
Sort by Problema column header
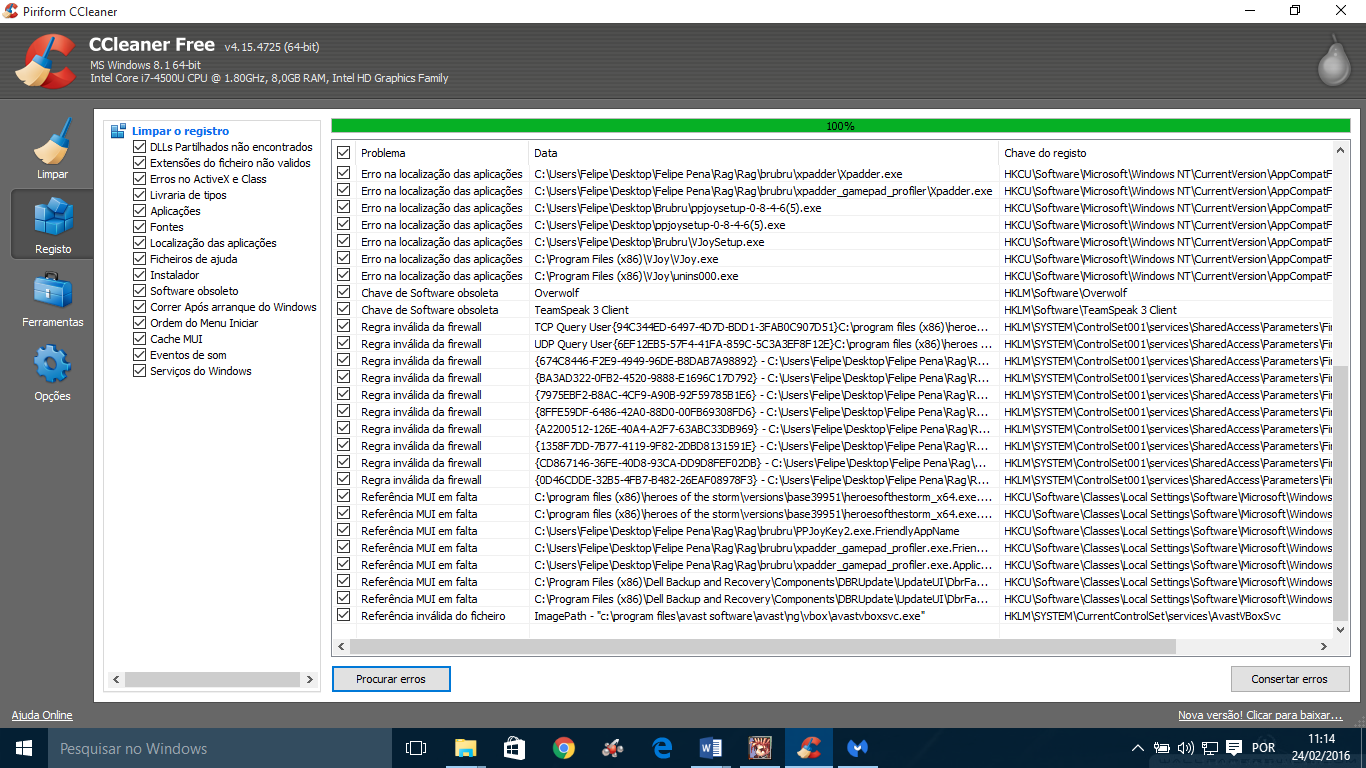(442, 153)
